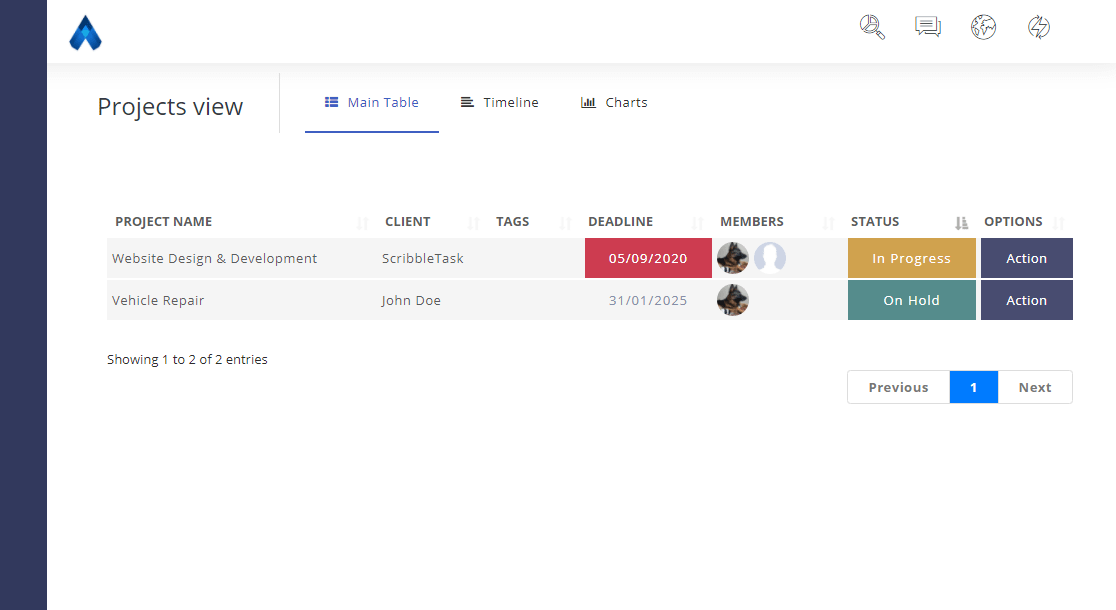Click the Previous pagination button

tap(897, 387)
